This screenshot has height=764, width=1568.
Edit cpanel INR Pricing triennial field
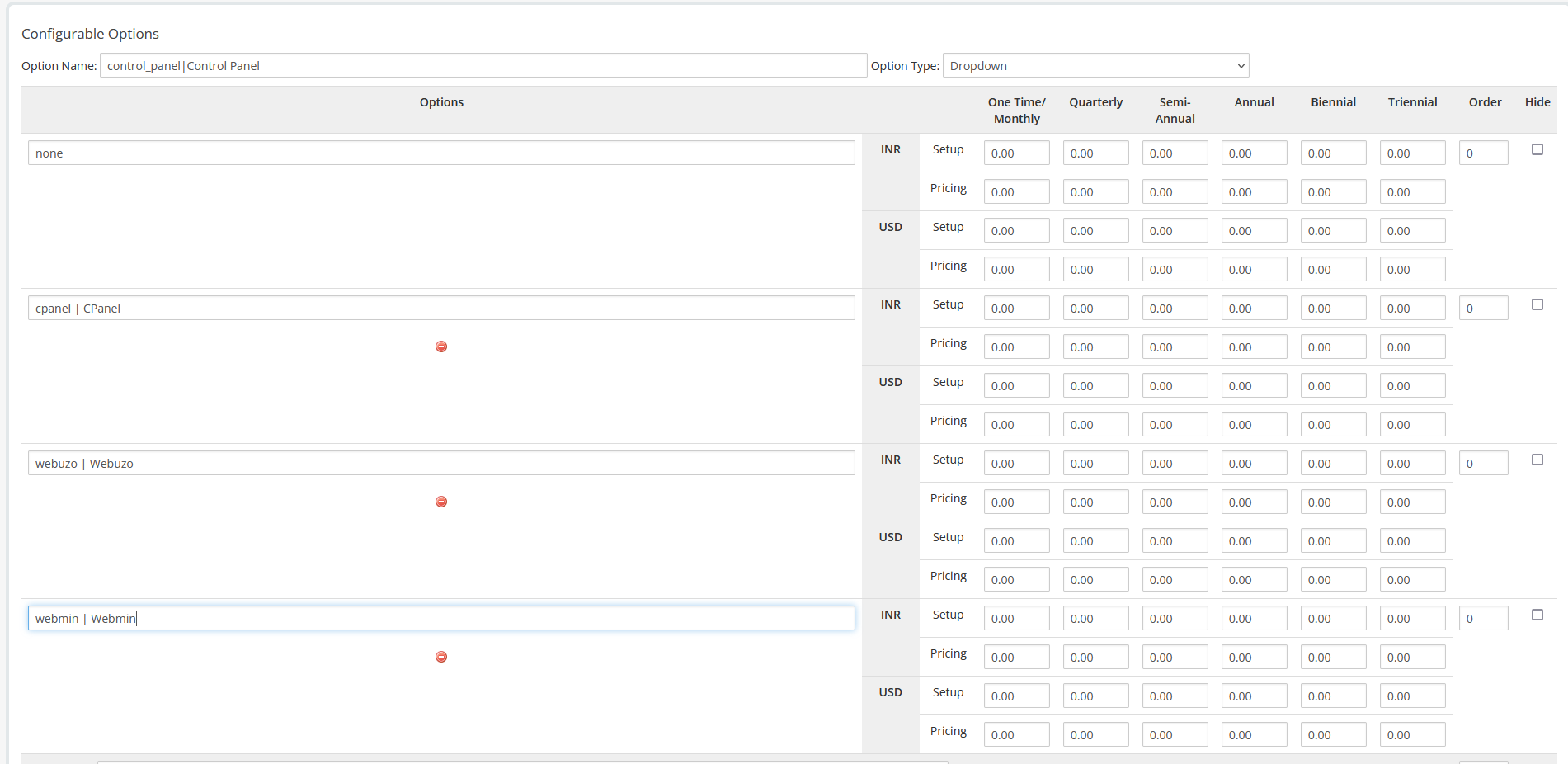pos(1413,347)
